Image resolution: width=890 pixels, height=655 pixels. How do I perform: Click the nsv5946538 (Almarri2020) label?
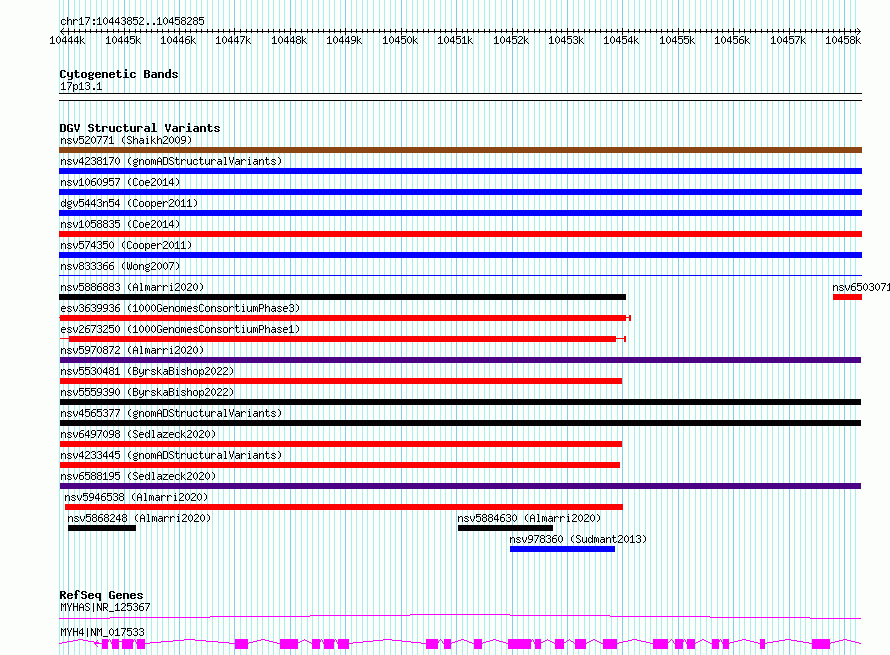[x=136, y=497]
